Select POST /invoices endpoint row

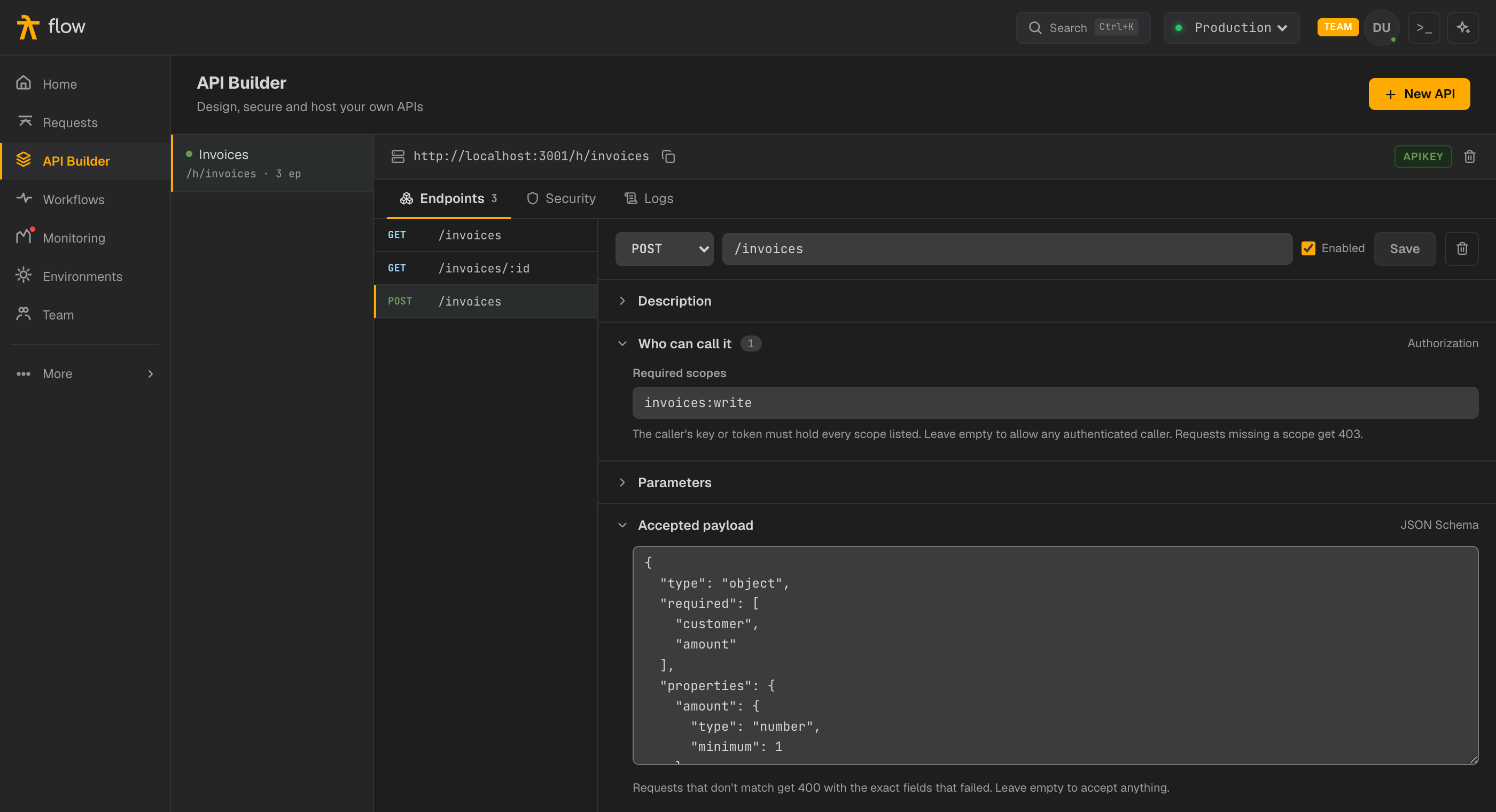pos(486,301)
